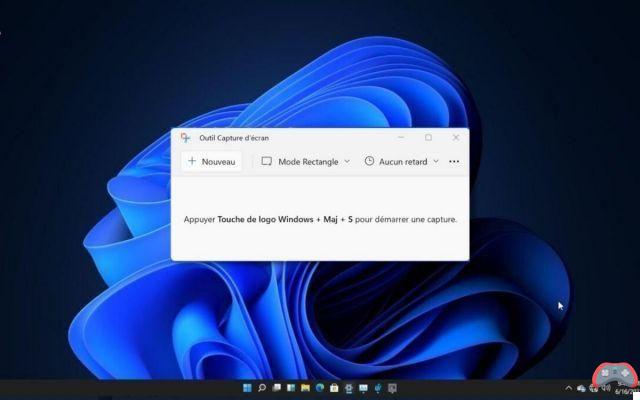Open taskbar Search magnifier

[x=262, y=388]
